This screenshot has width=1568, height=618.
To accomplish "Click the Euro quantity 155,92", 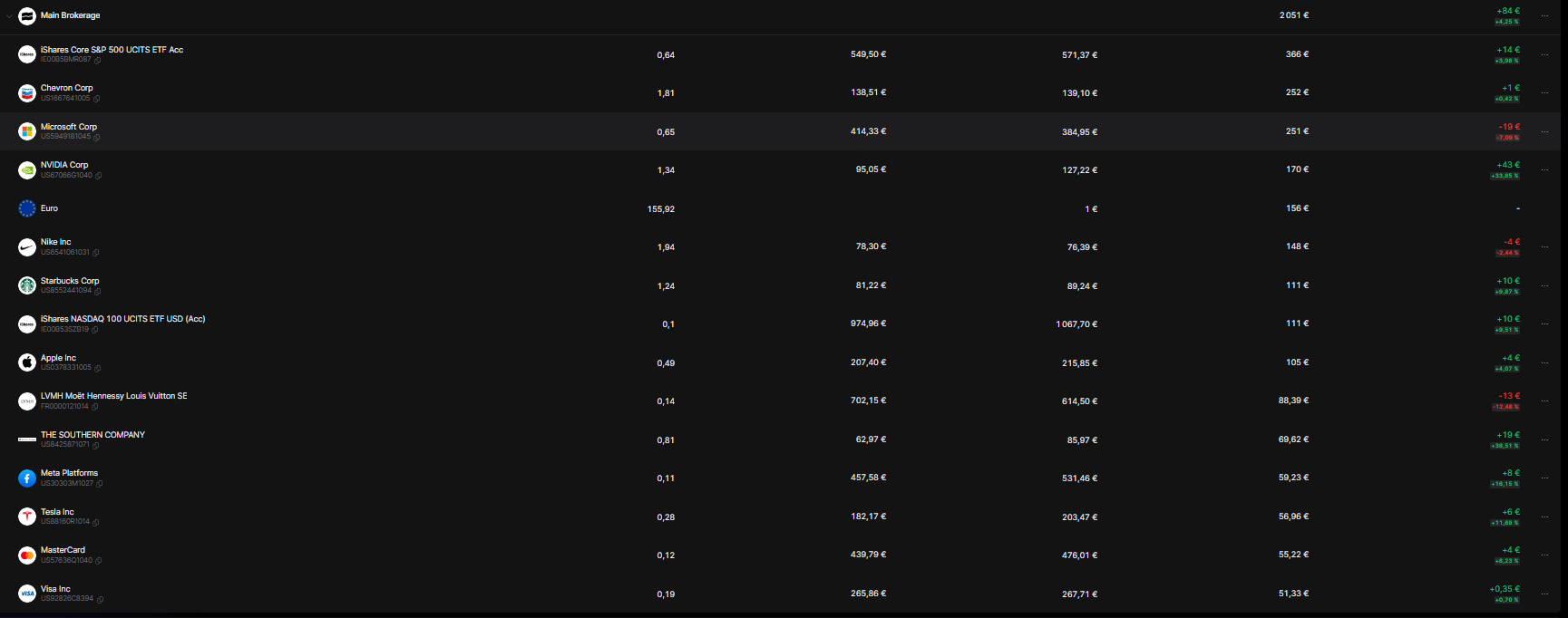I will coord(661,209).
